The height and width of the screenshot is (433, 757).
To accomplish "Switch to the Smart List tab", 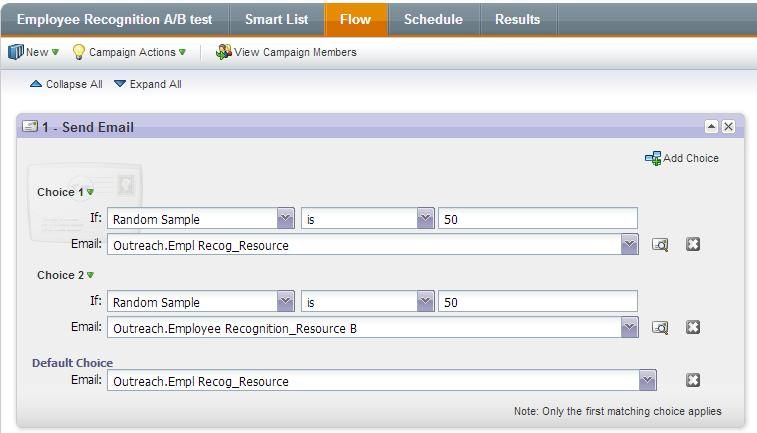I will [277, 19].
